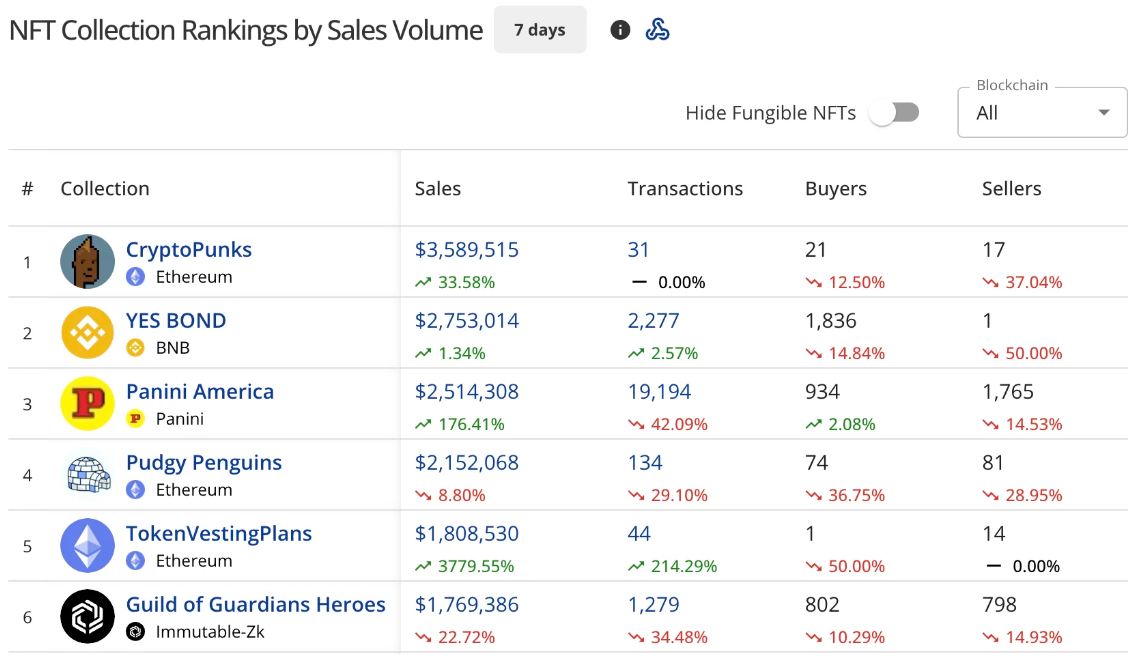Screen dimensions: 1145x658
Task: Click the TokenVestingPlans Ethereum logo
Action: point(87,546)
